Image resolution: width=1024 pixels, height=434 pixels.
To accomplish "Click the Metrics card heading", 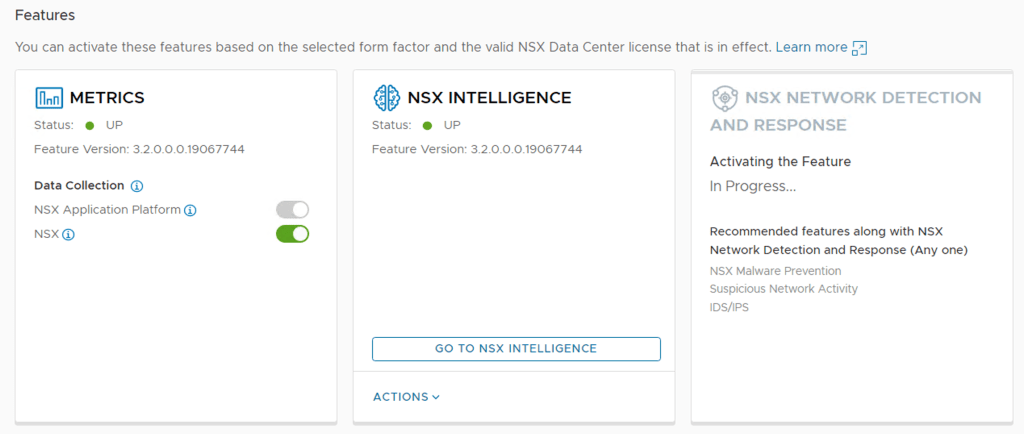I will click(x=107, y=98).
